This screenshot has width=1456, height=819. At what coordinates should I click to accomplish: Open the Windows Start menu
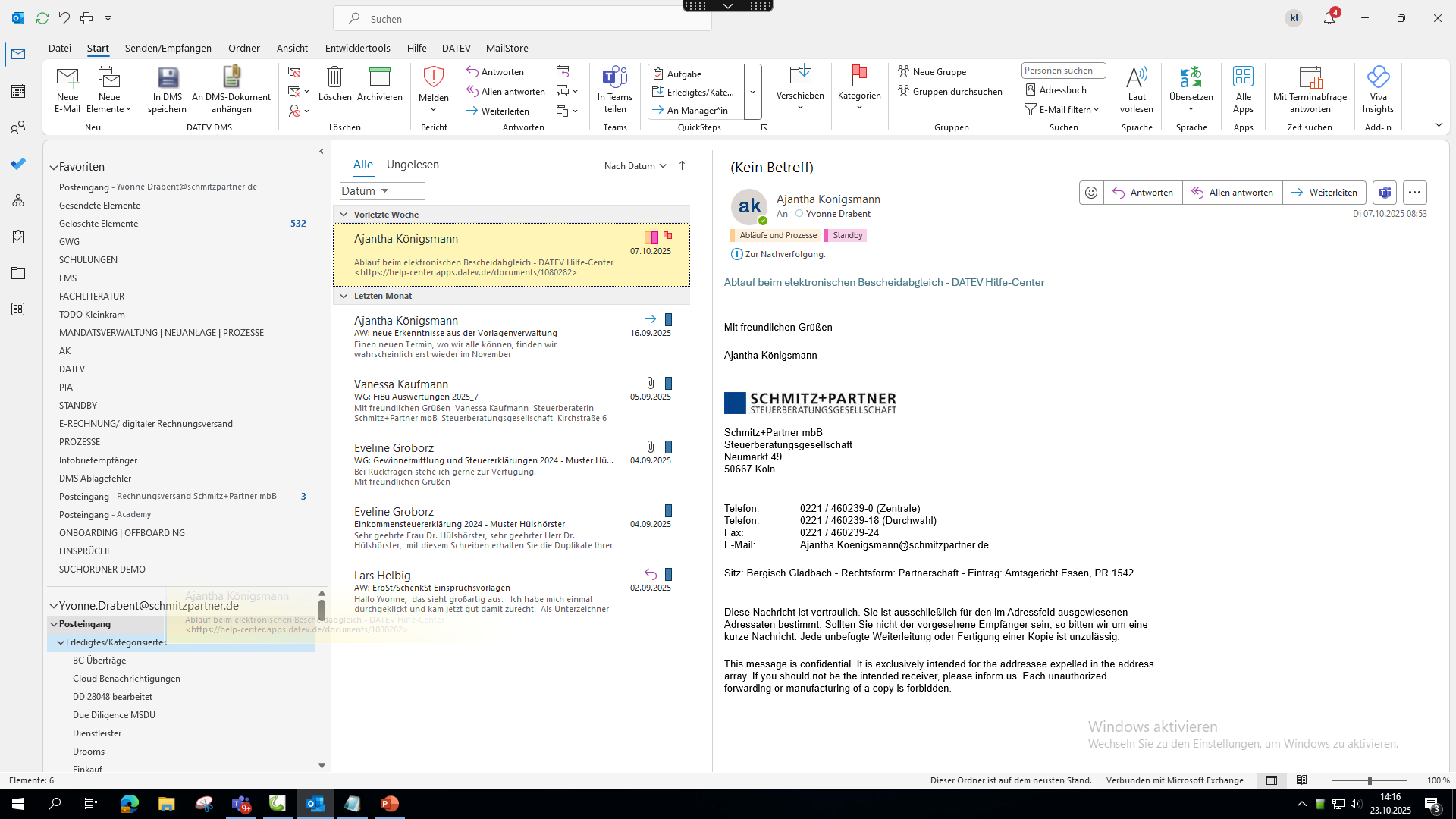point(18,804)
